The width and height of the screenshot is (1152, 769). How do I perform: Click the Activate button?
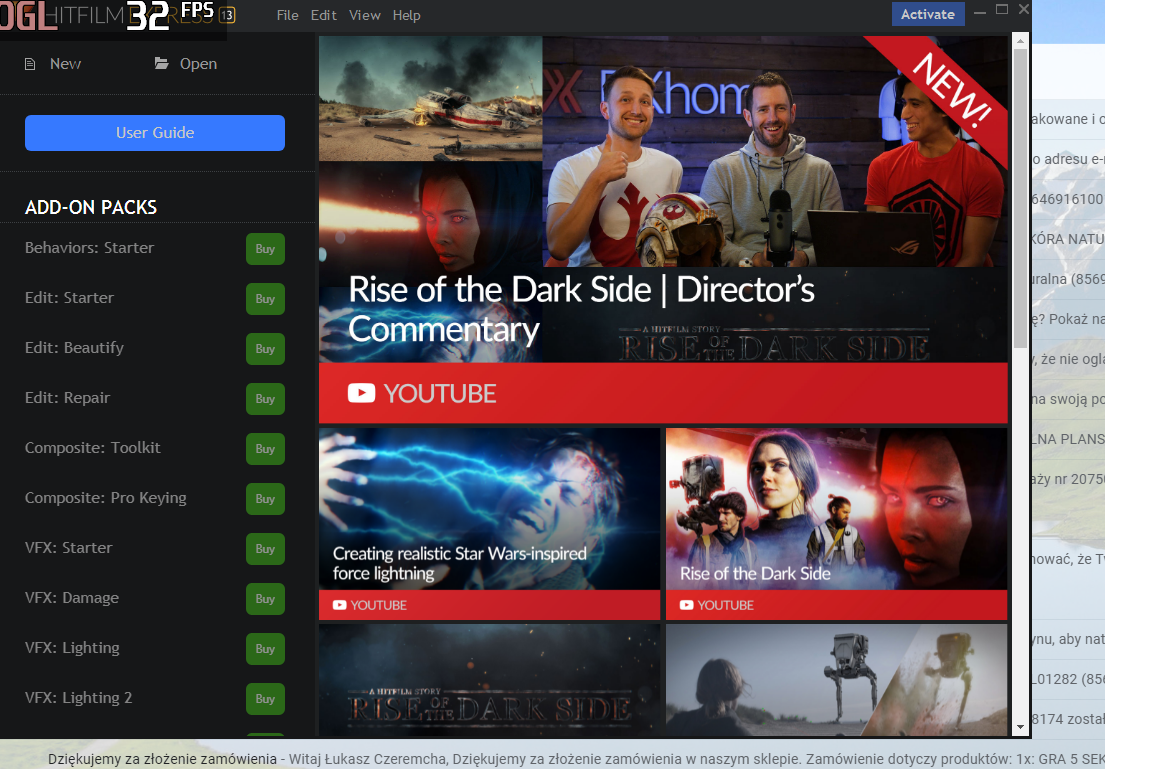pos(928,14)
